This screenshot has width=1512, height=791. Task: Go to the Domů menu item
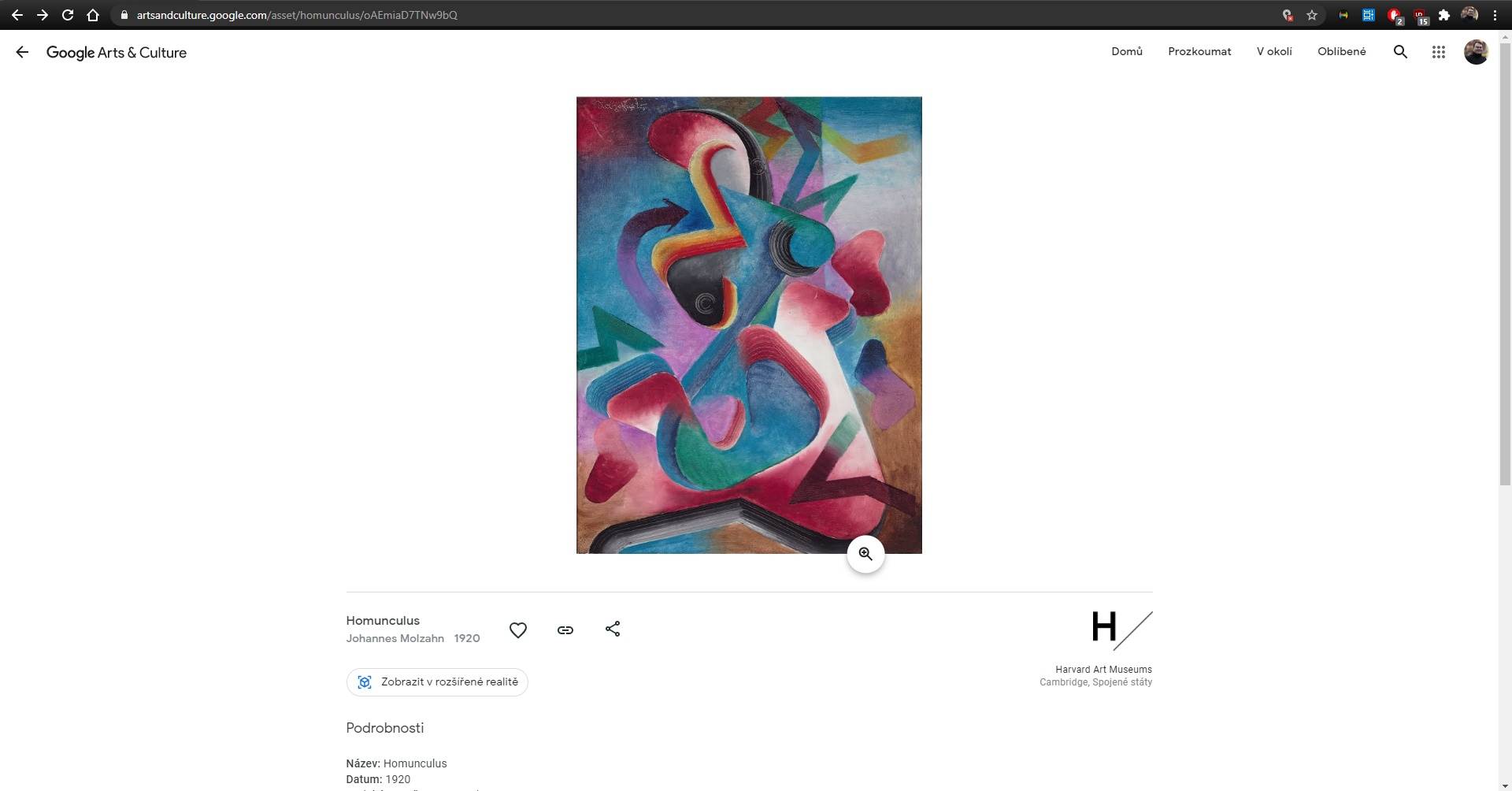coord(1127,52)
